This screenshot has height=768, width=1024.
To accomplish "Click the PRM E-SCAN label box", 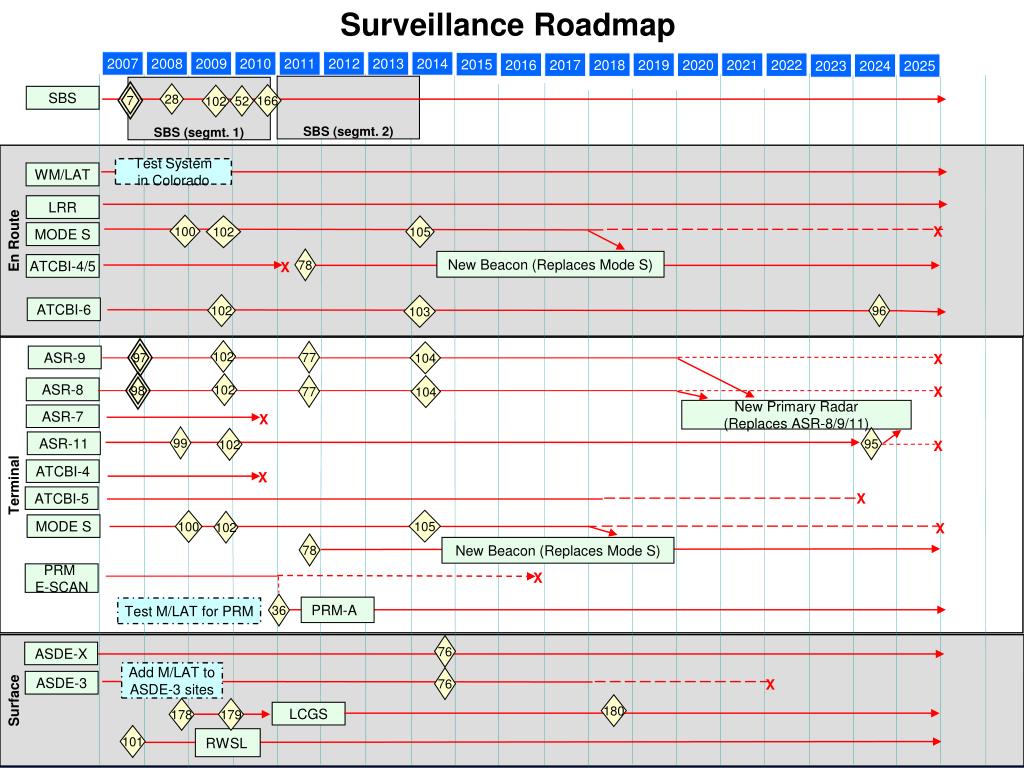I will [61, 578].
